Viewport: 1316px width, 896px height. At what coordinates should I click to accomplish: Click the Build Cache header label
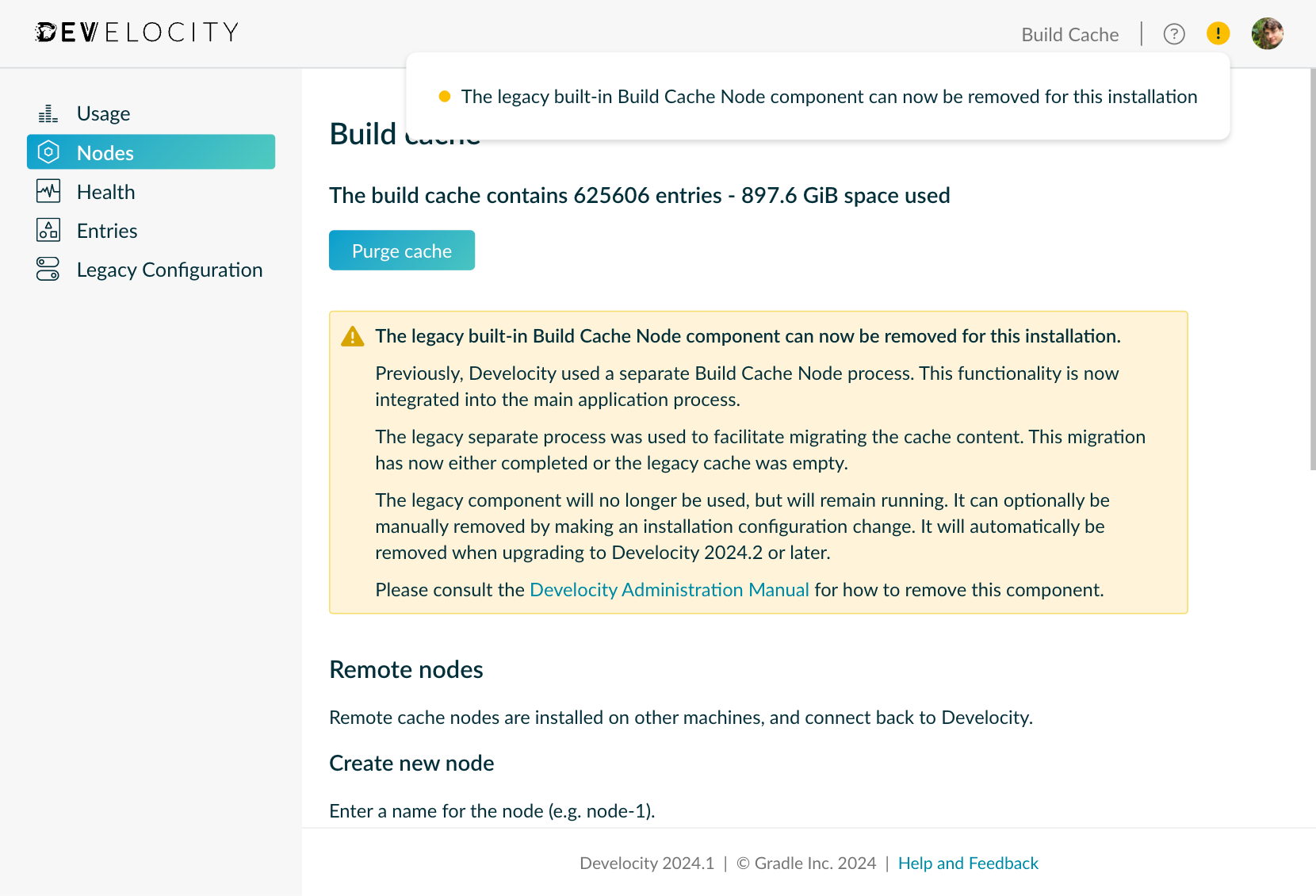[x=1069, y=34]
